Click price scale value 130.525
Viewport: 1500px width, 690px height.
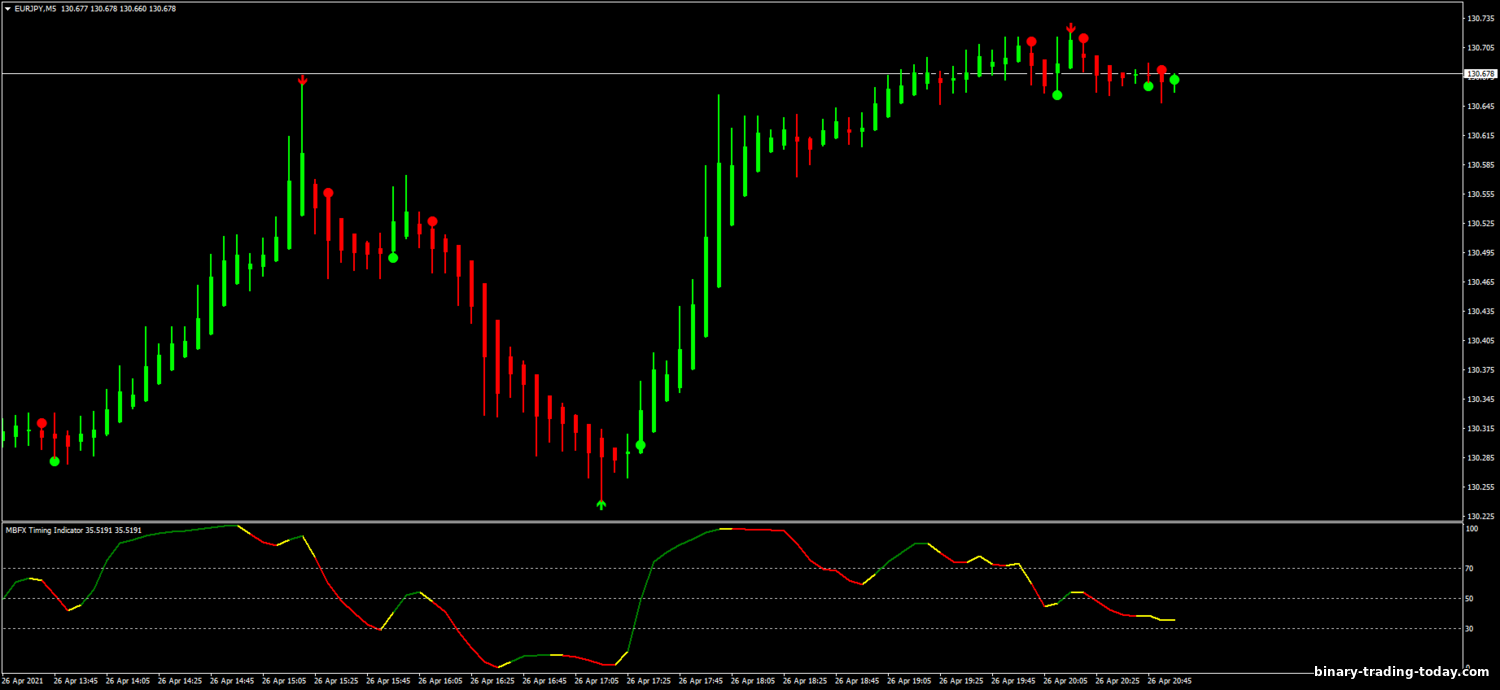point(1481,223)
